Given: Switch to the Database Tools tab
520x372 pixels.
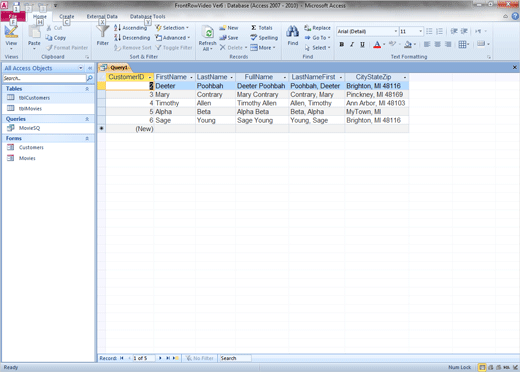Looking at the screenshot, I should (147, 16).
